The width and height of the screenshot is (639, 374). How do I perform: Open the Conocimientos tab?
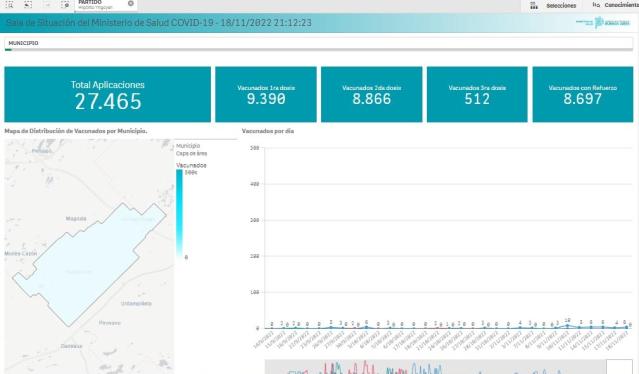[x=621, y=5]
